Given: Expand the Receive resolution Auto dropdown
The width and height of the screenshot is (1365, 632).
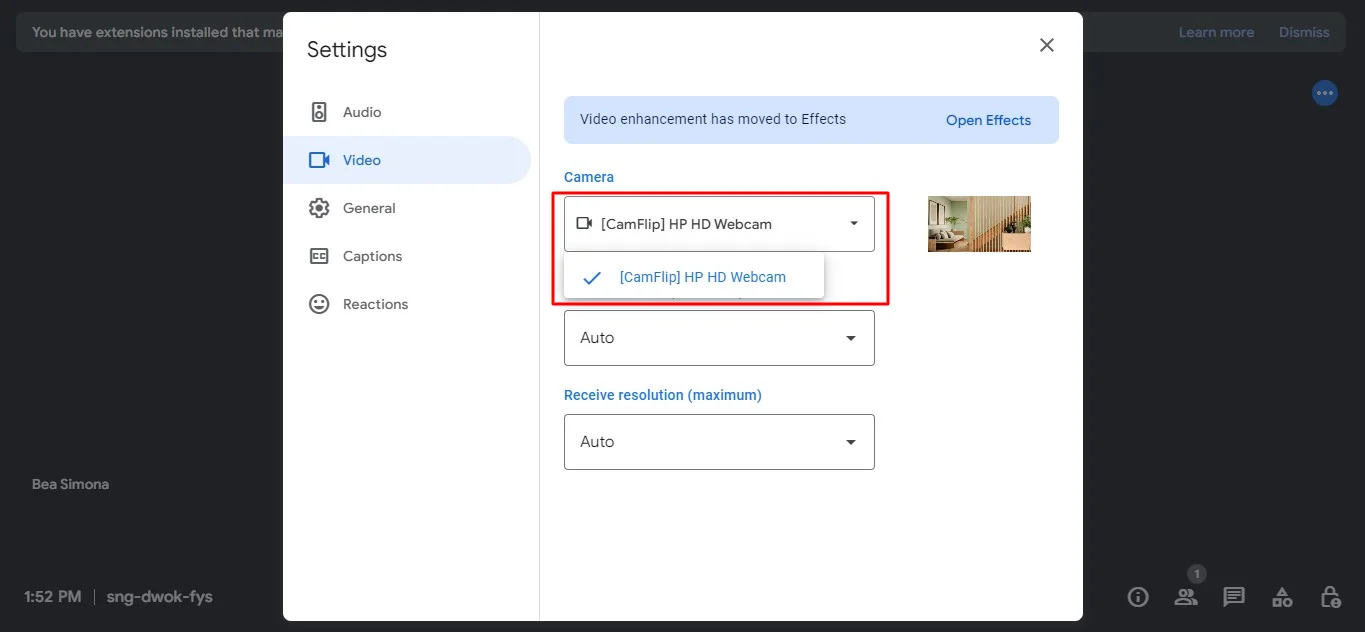Looking at the screenshot, I should click(719, 442).
